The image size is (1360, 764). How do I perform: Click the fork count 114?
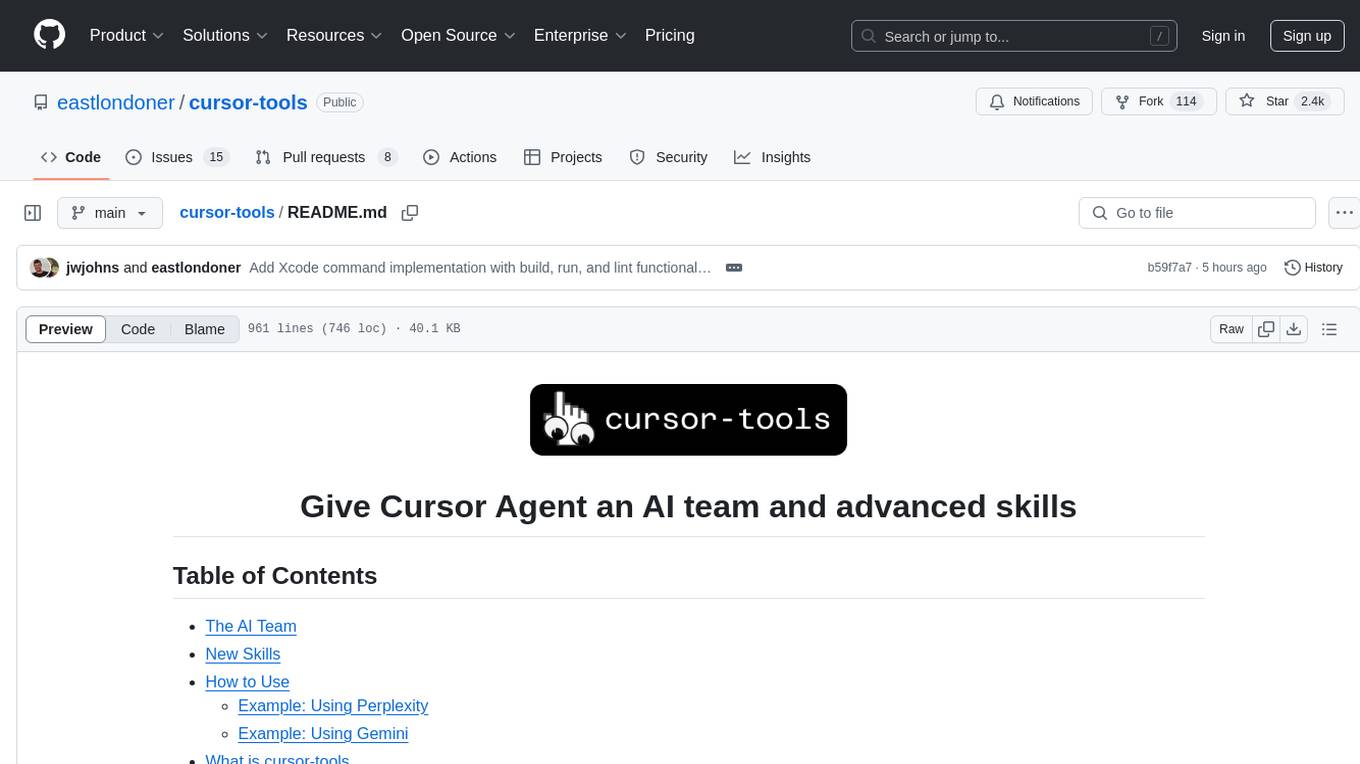[1186, 101]
